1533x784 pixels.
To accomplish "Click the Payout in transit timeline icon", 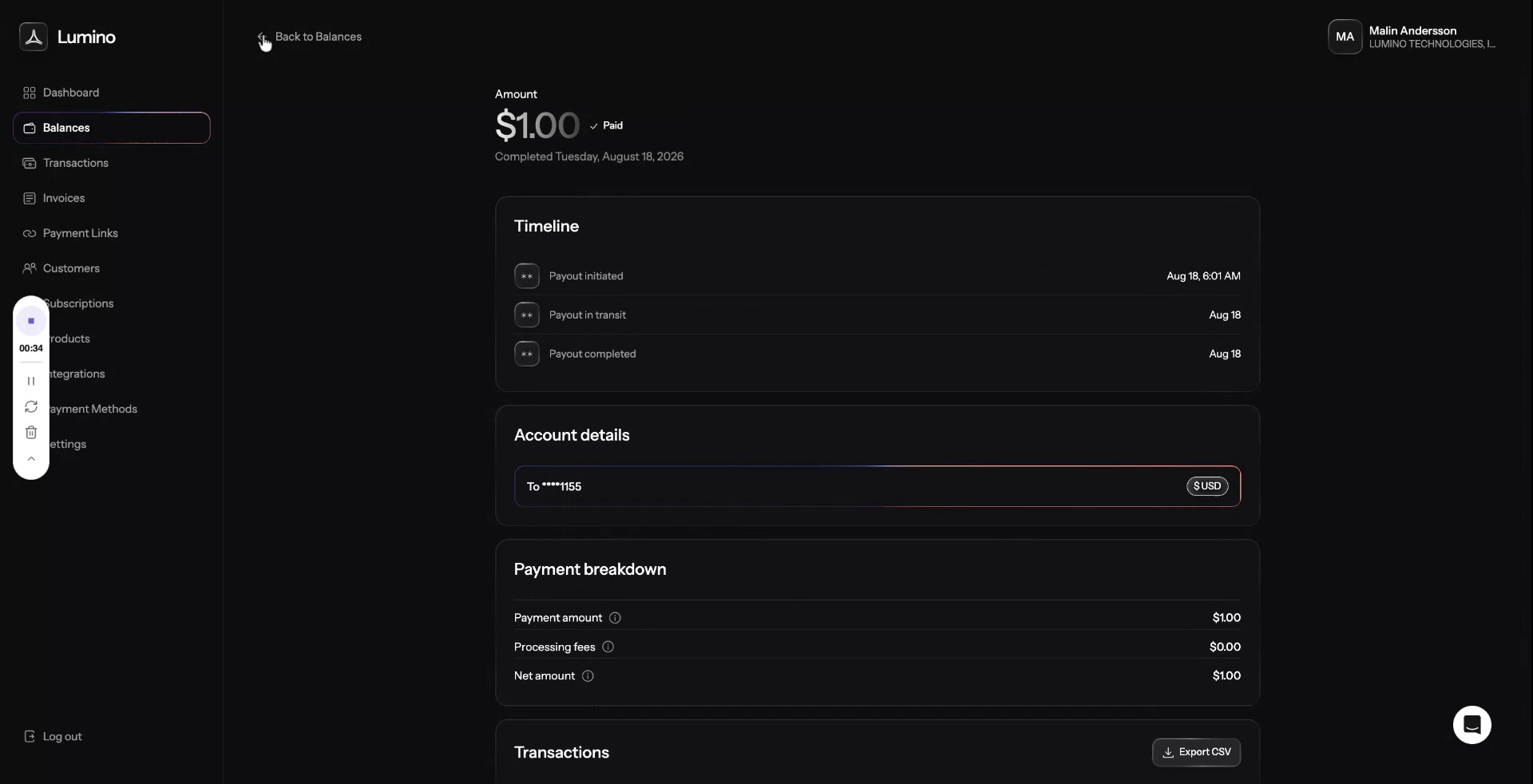I will pos(527,315).
